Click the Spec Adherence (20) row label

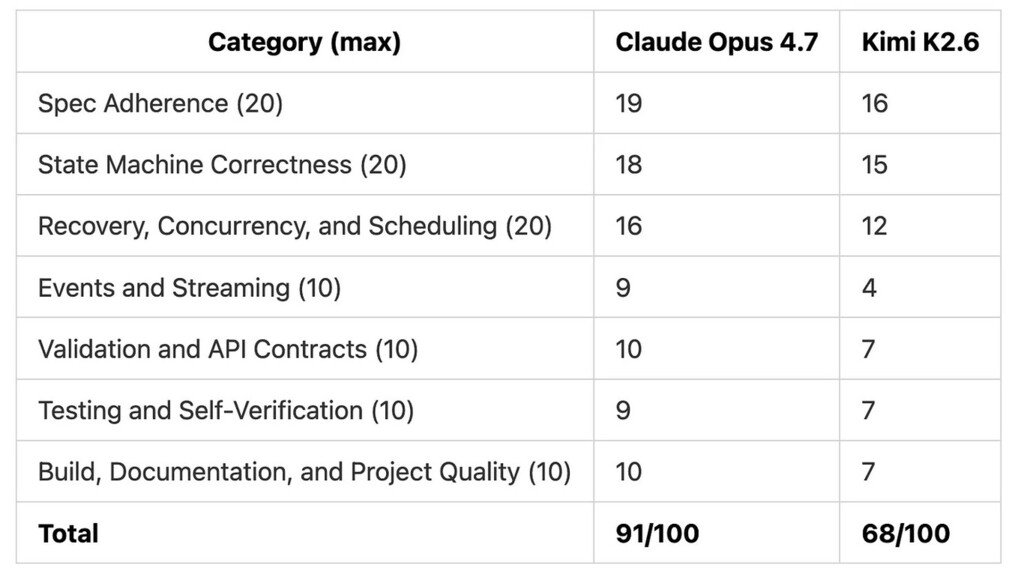[160, 103]
